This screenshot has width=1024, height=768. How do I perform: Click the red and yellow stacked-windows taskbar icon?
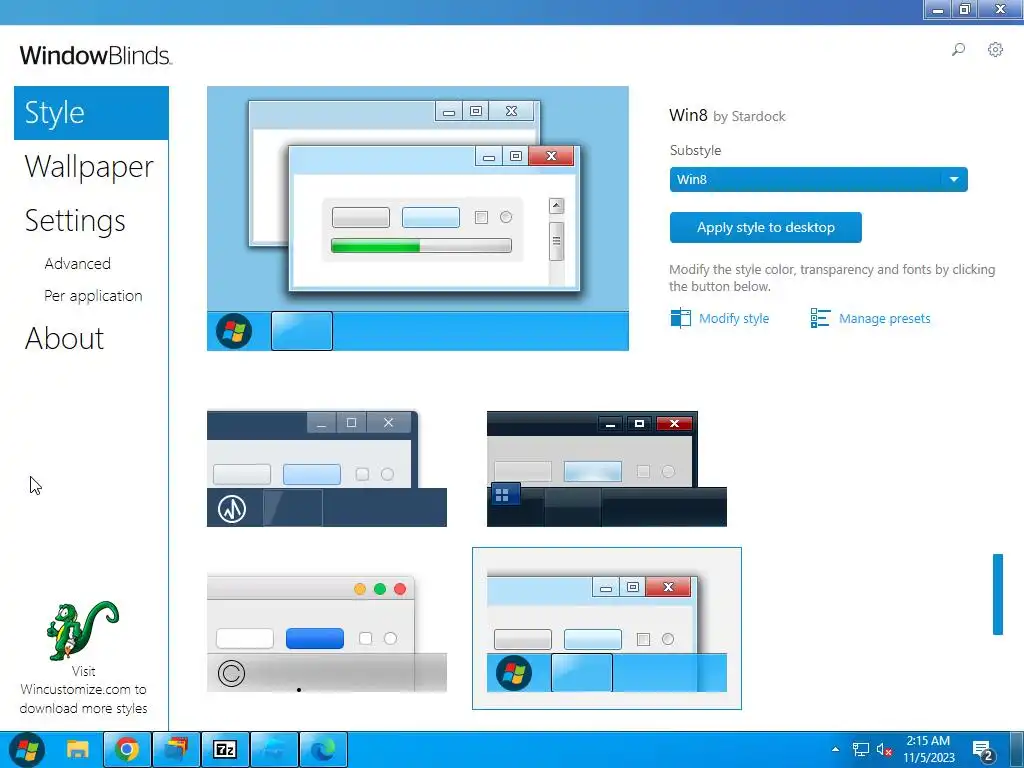click(176, 749)
